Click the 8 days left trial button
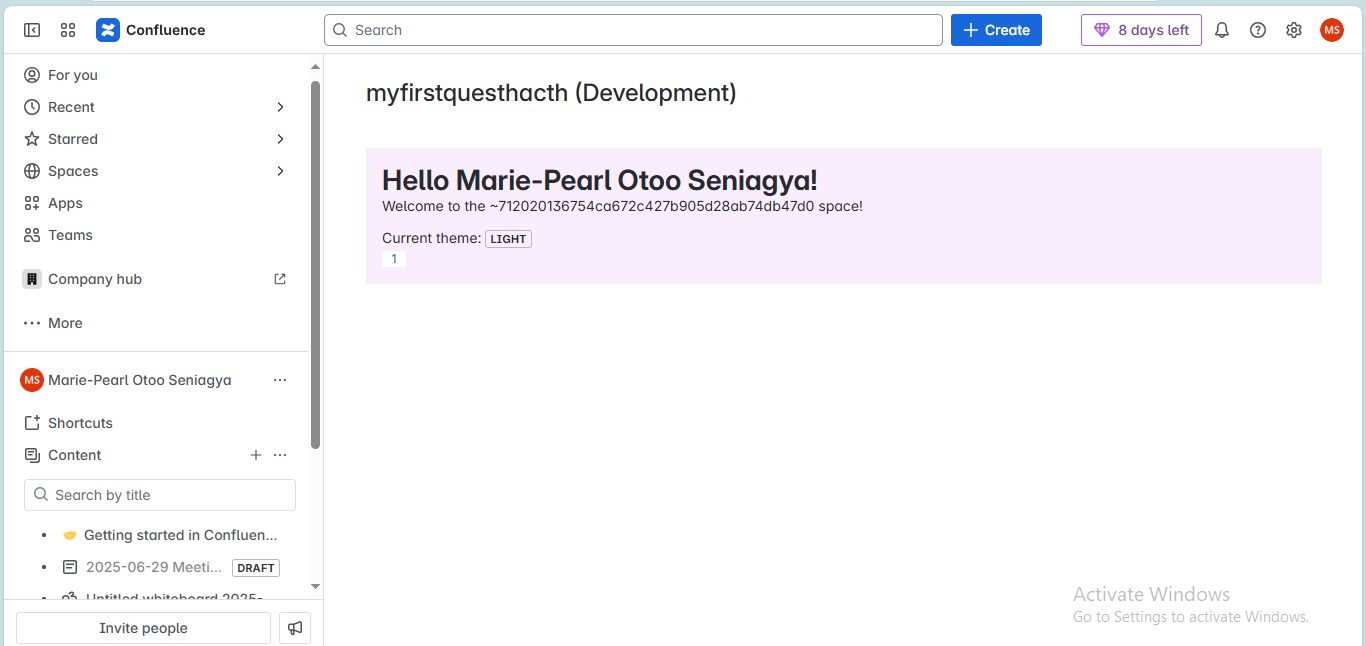This screenshot has height=646, width=1366. pos(1141,30)
